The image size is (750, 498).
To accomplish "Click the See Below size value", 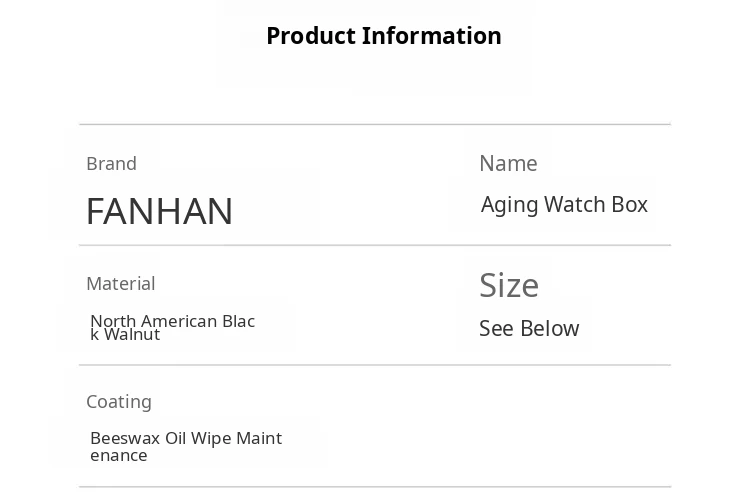I will point(529,329).
